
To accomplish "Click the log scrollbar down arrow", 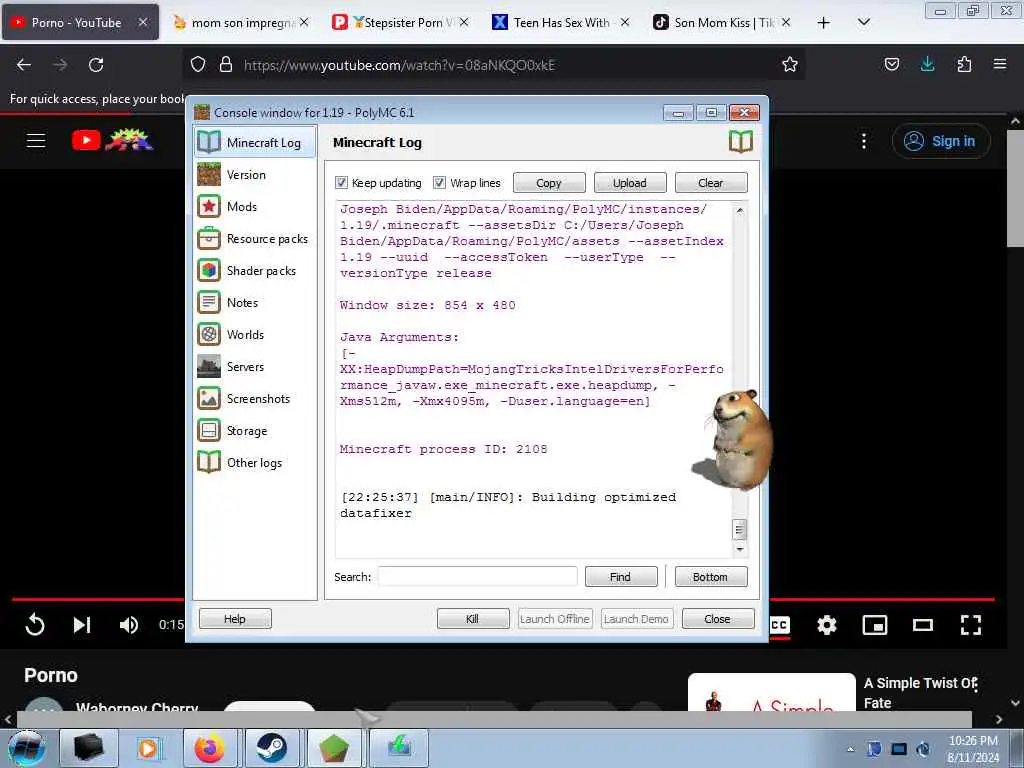I will tap(739, 549).
